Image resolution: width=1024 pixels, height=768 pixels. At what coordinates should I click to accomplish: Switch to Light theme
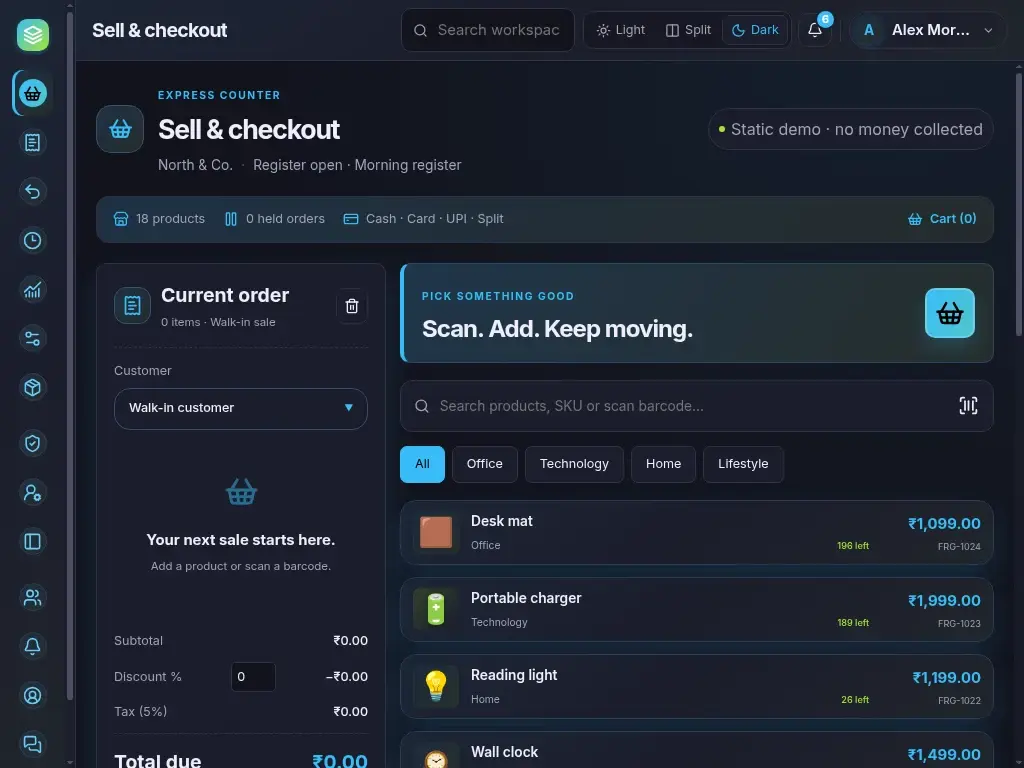click(x=620, y=30)
